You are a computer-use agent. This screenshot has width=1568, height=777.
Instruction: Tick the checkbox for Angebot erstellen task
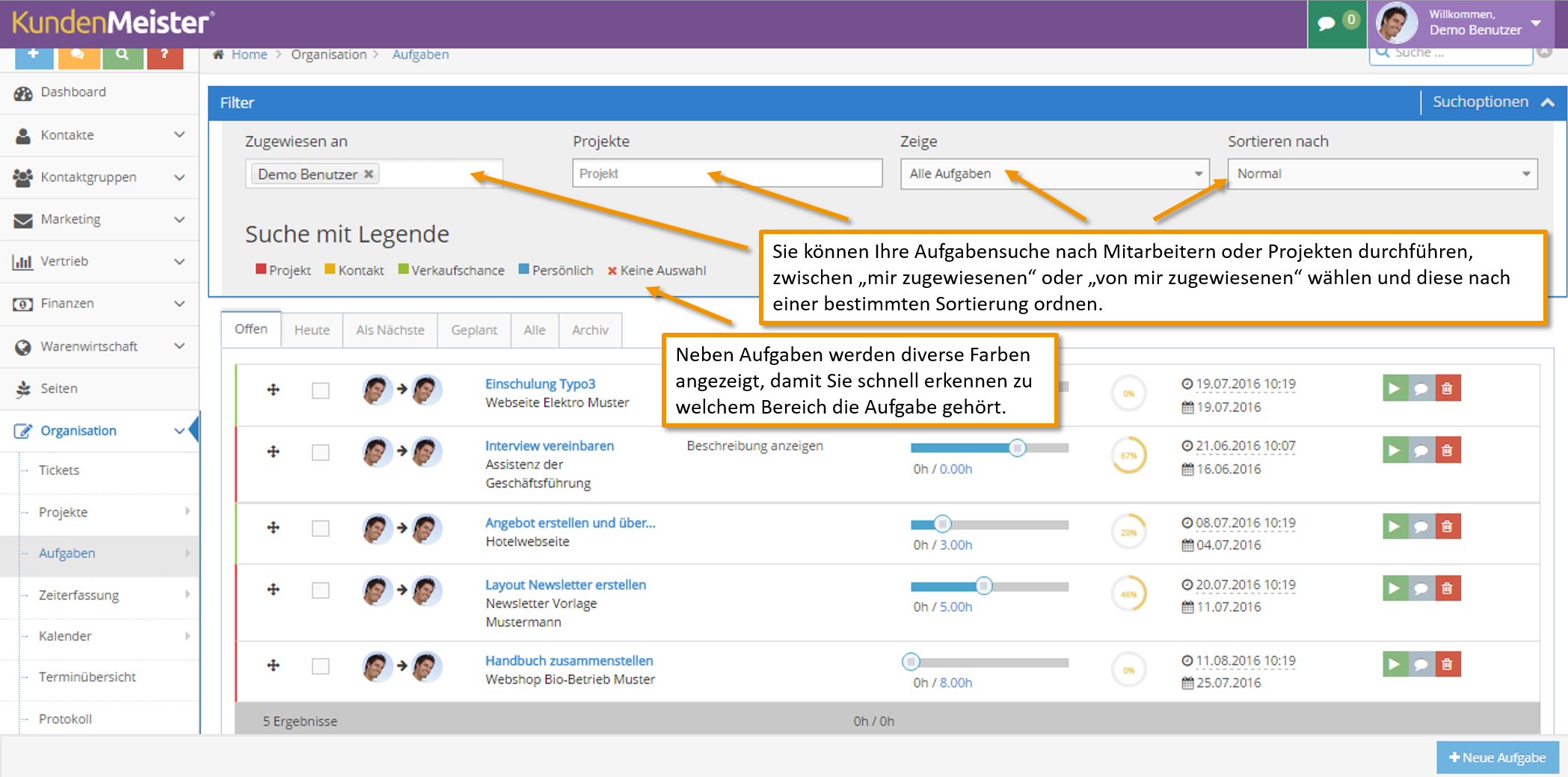[x=321, y=528]
